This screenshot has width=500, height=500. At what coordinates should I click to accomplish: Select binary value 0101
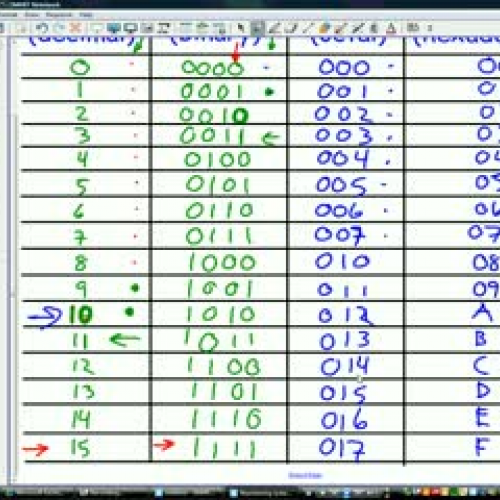click(217, 184)
